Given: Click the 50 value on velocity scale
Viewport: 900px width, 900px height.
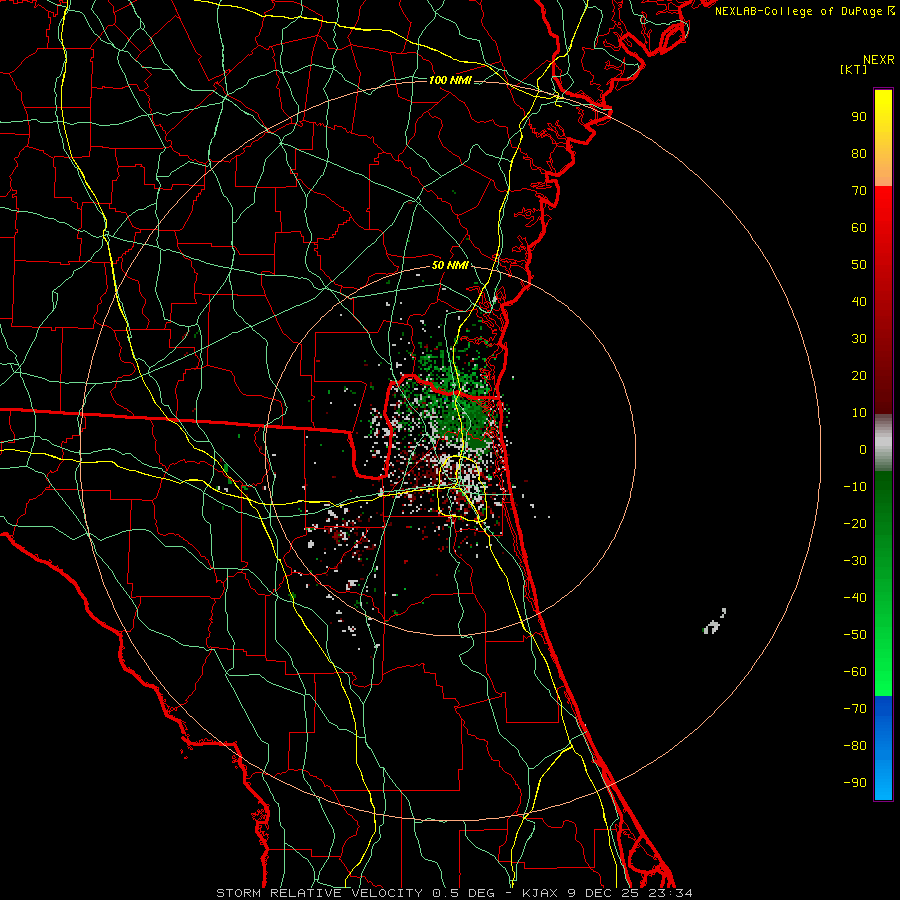Looking at the screenshot, I should click(859, 265).
